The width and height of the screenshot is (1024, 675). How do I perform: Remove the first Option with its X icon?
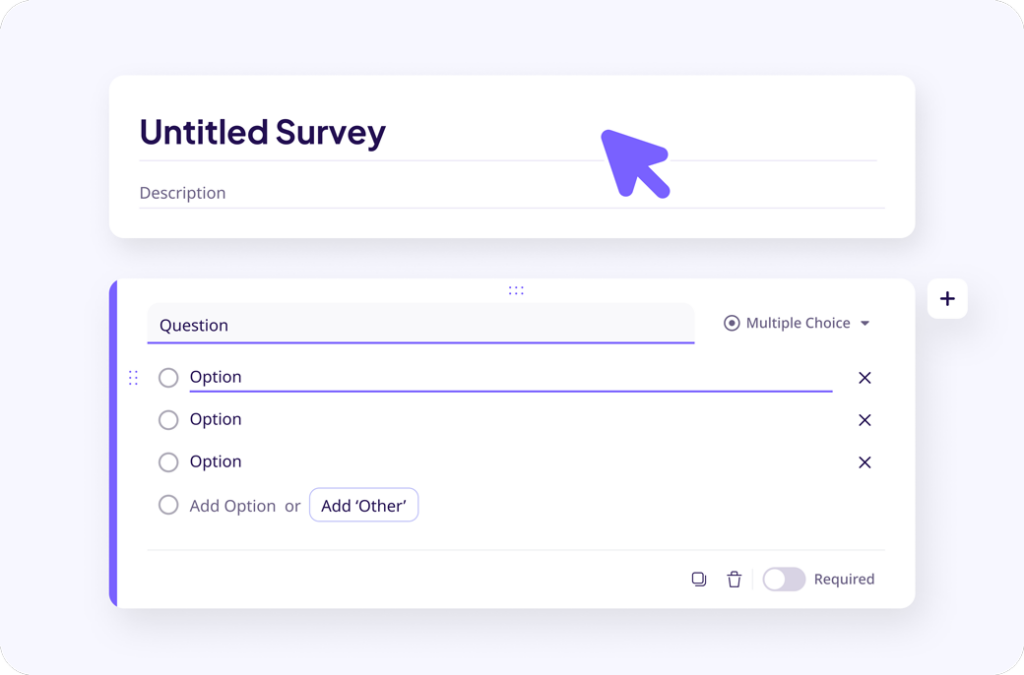[864, 378]
